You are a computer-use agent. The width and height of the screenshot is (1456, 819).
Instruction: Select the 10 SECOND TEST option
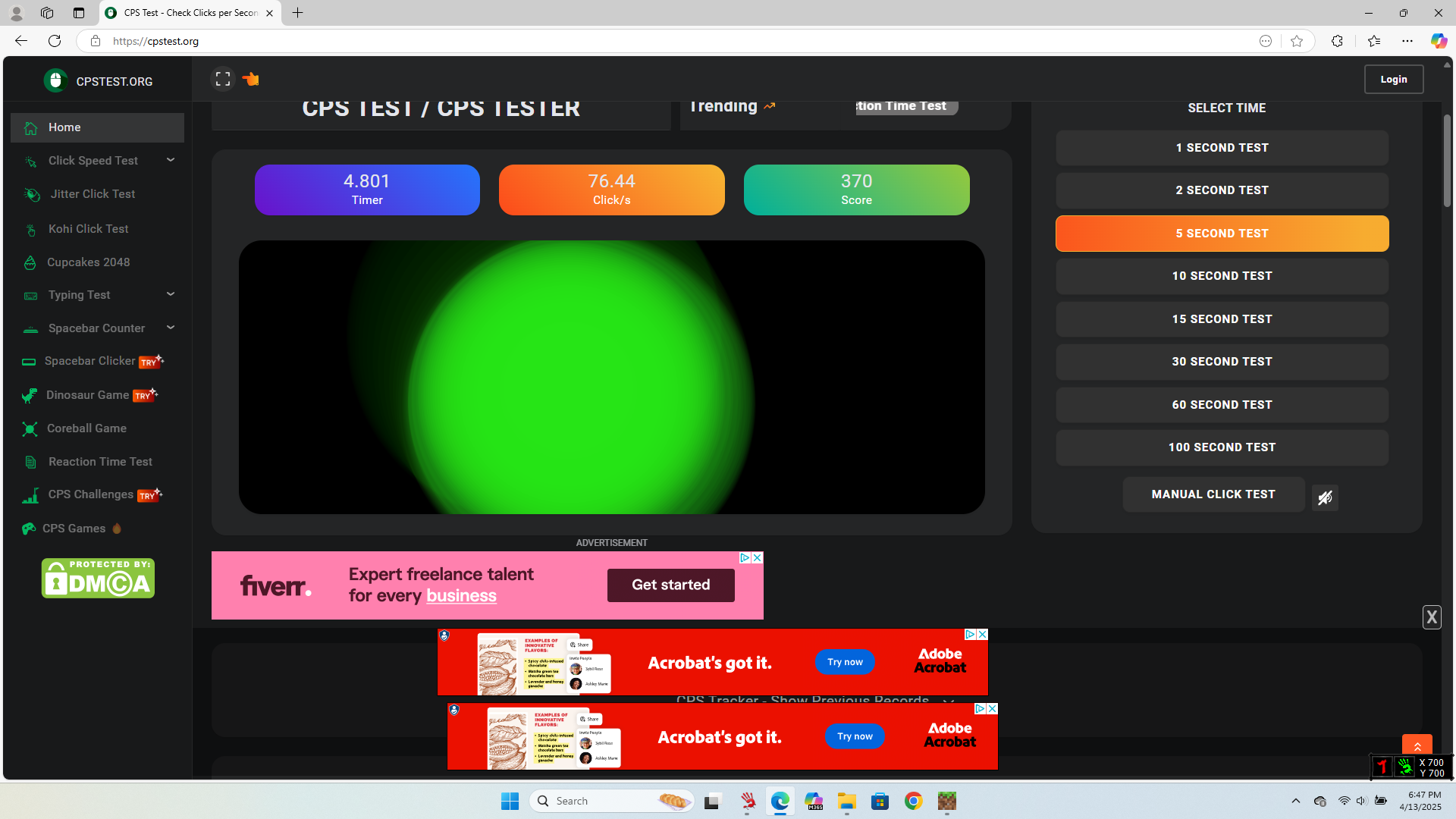[x=1222, y=276]
